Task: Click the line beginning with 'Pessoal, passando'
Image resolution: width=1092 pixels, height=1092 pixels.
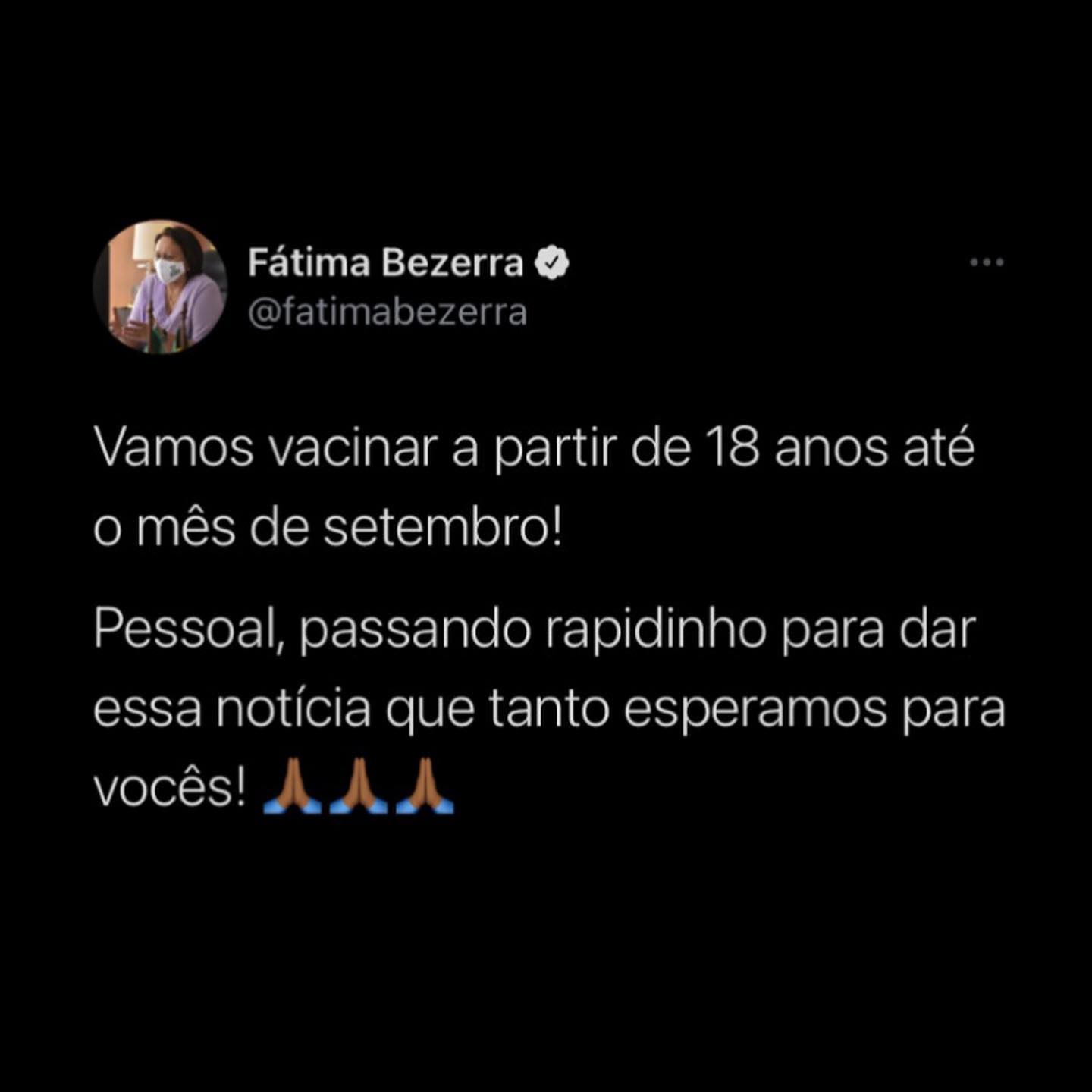Action: [x=534, y=631]
